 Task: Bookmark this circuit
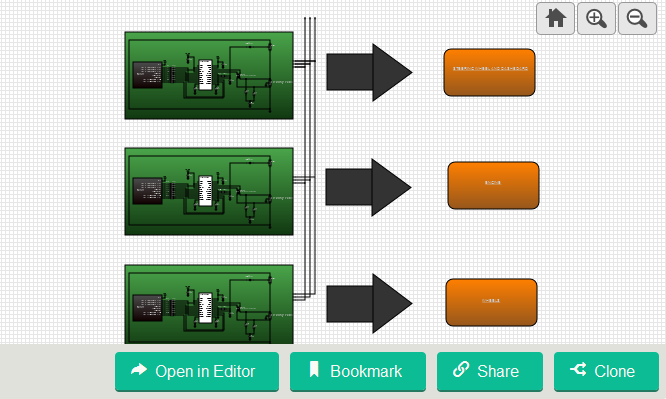tap(358, 371)
